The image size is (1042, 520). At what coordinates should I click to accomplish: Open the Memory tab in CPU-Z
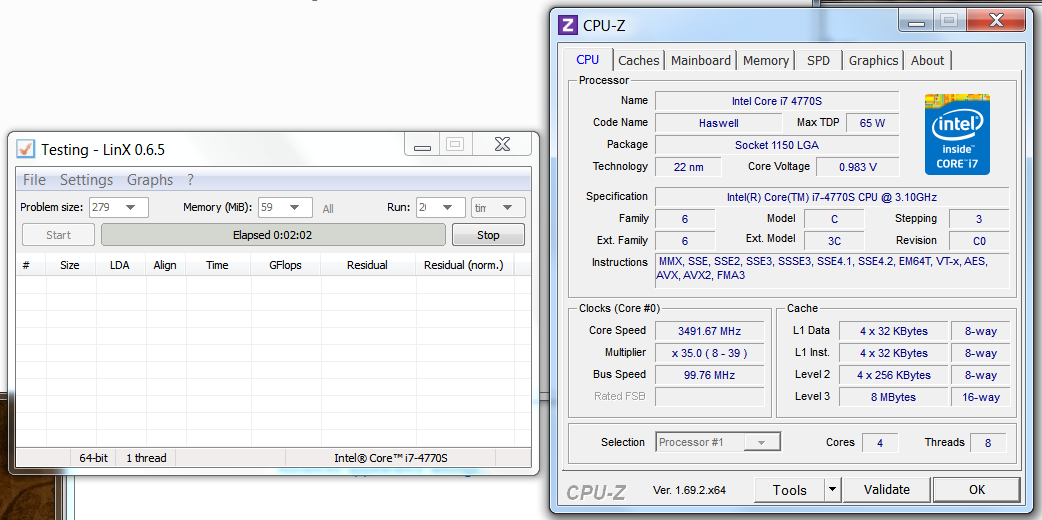(766, 60)
